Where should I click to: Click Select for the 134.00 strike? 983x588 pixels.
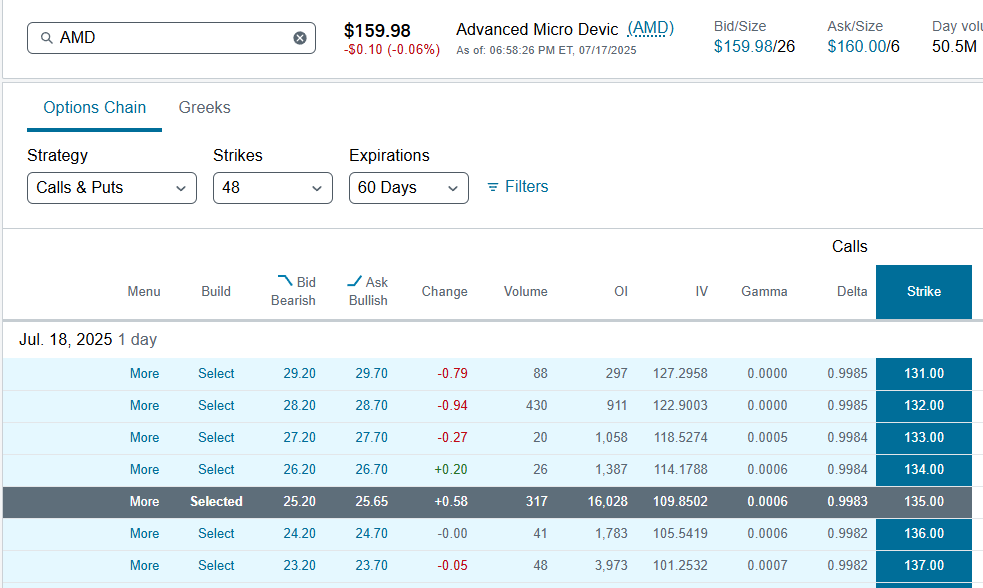pyautogui.click(x=216, y=470)
